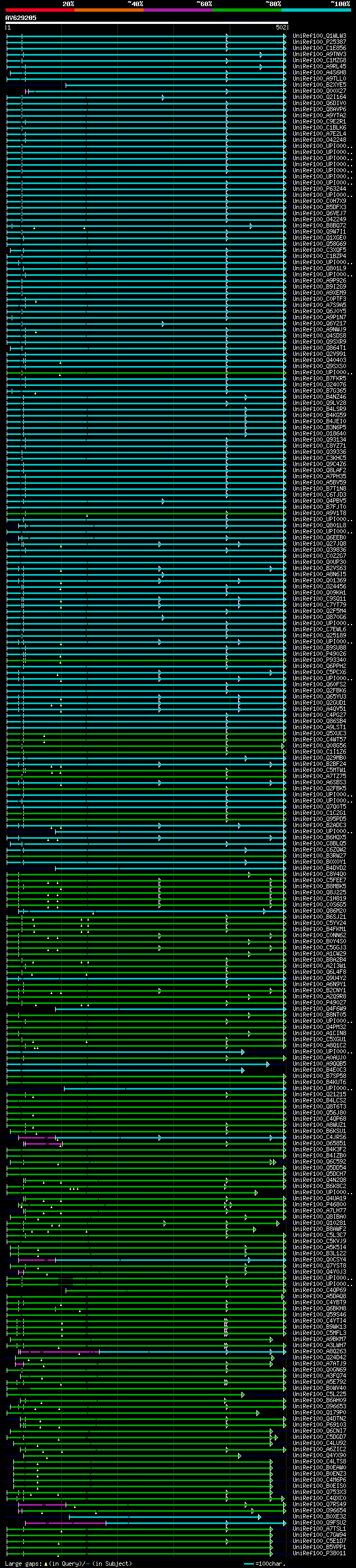356x1568 pixels.
Task: Select the UniRef100_Q40403 label
Action: [319, 360]
